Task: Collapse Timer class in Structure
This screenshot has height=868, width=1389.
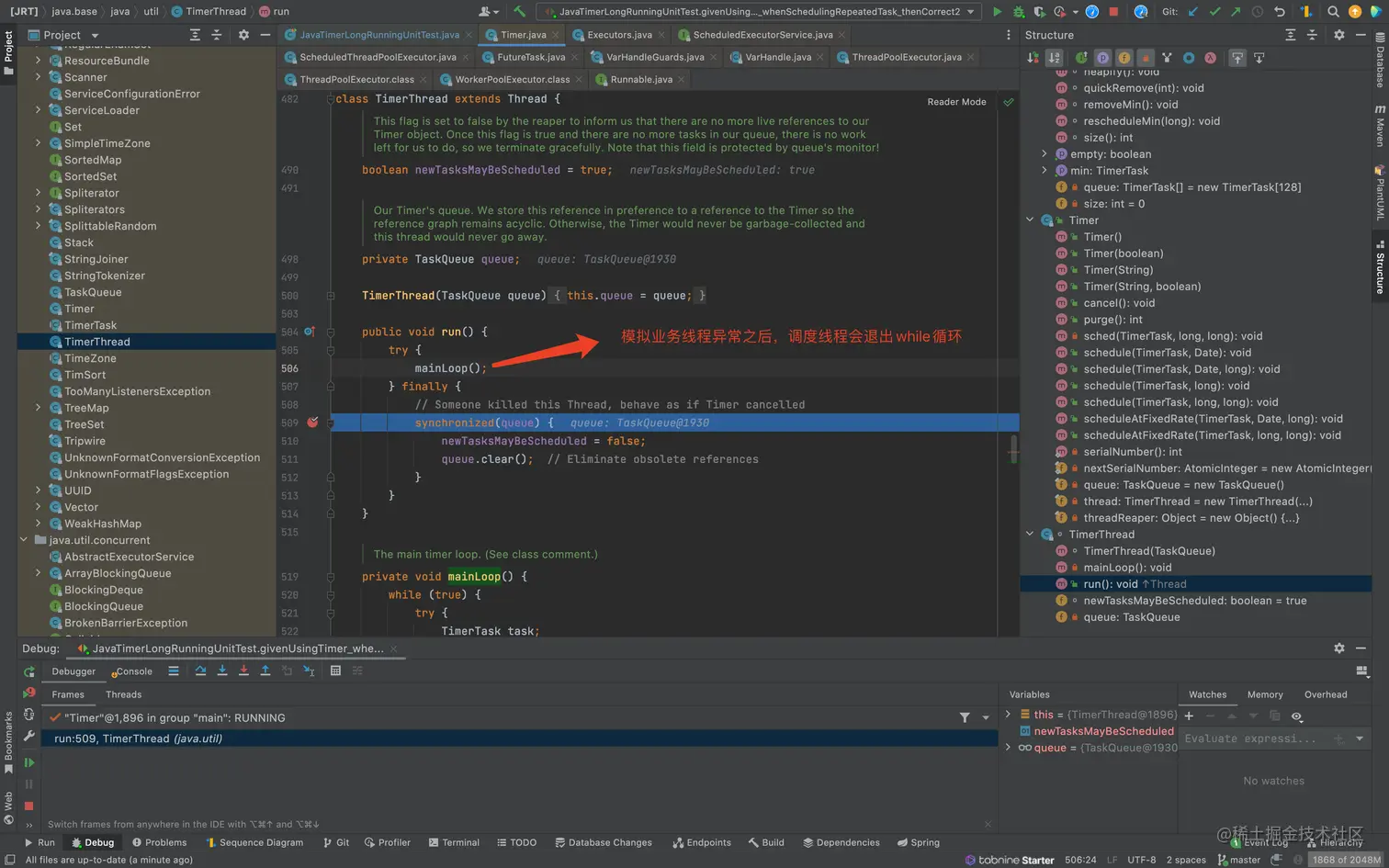Action: point(1030,220)
